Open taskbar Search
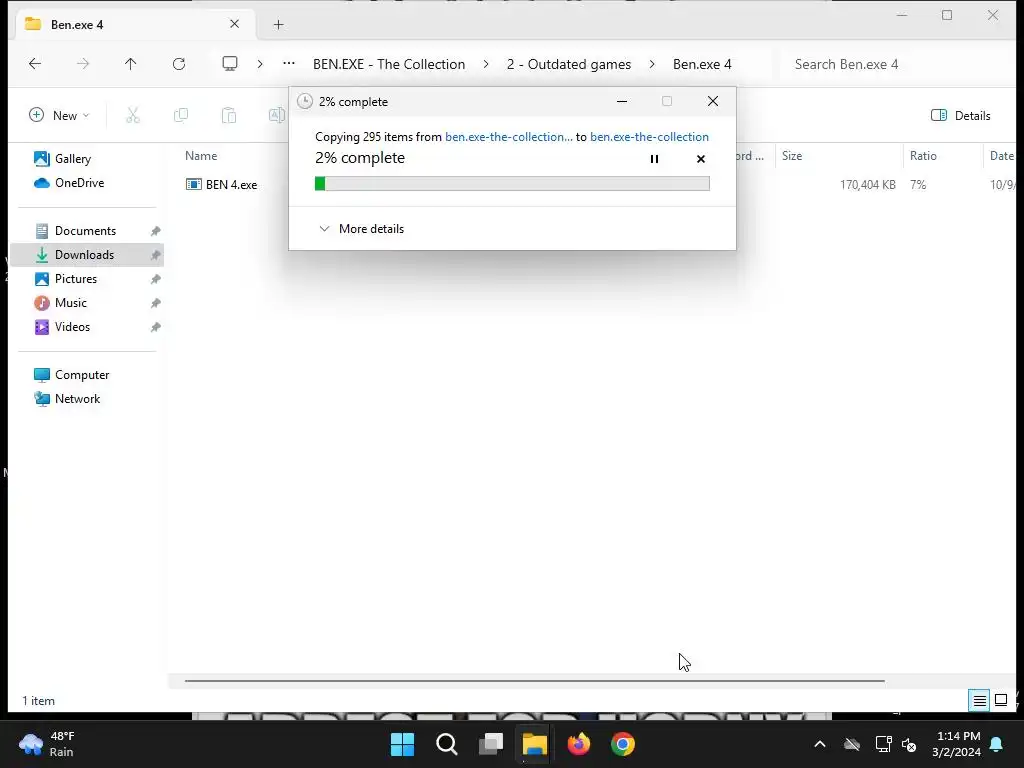Screen dimensions: 1024x768 click(447, 744)
